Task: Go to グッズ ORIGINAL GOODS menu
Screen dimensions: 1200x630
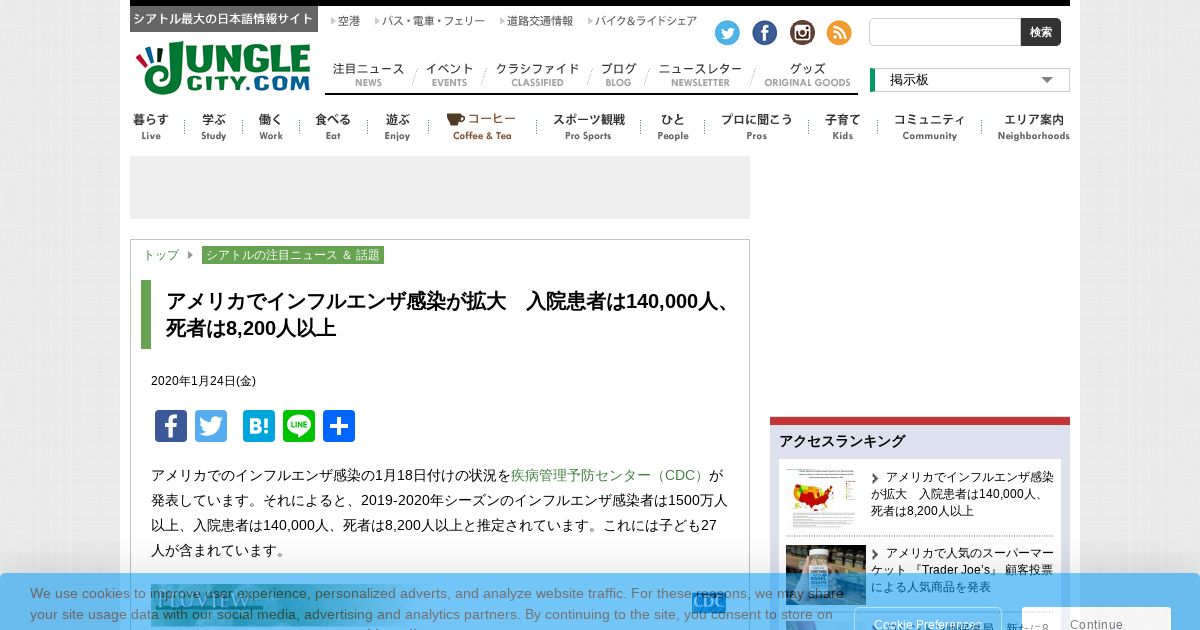Action: point(807,75)
